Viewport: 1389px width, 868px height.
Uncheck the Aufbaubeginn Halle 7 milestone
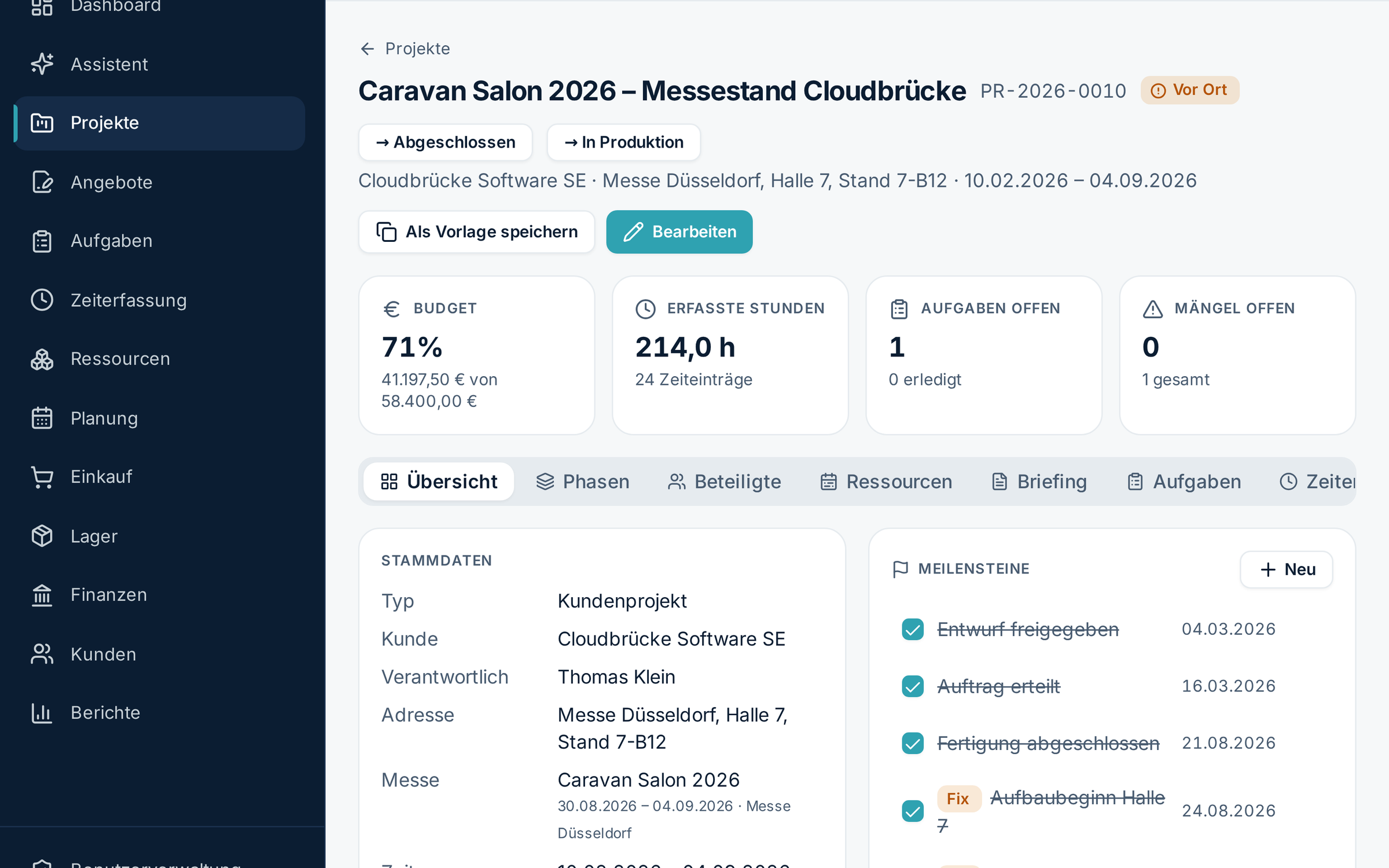(913, 811)
